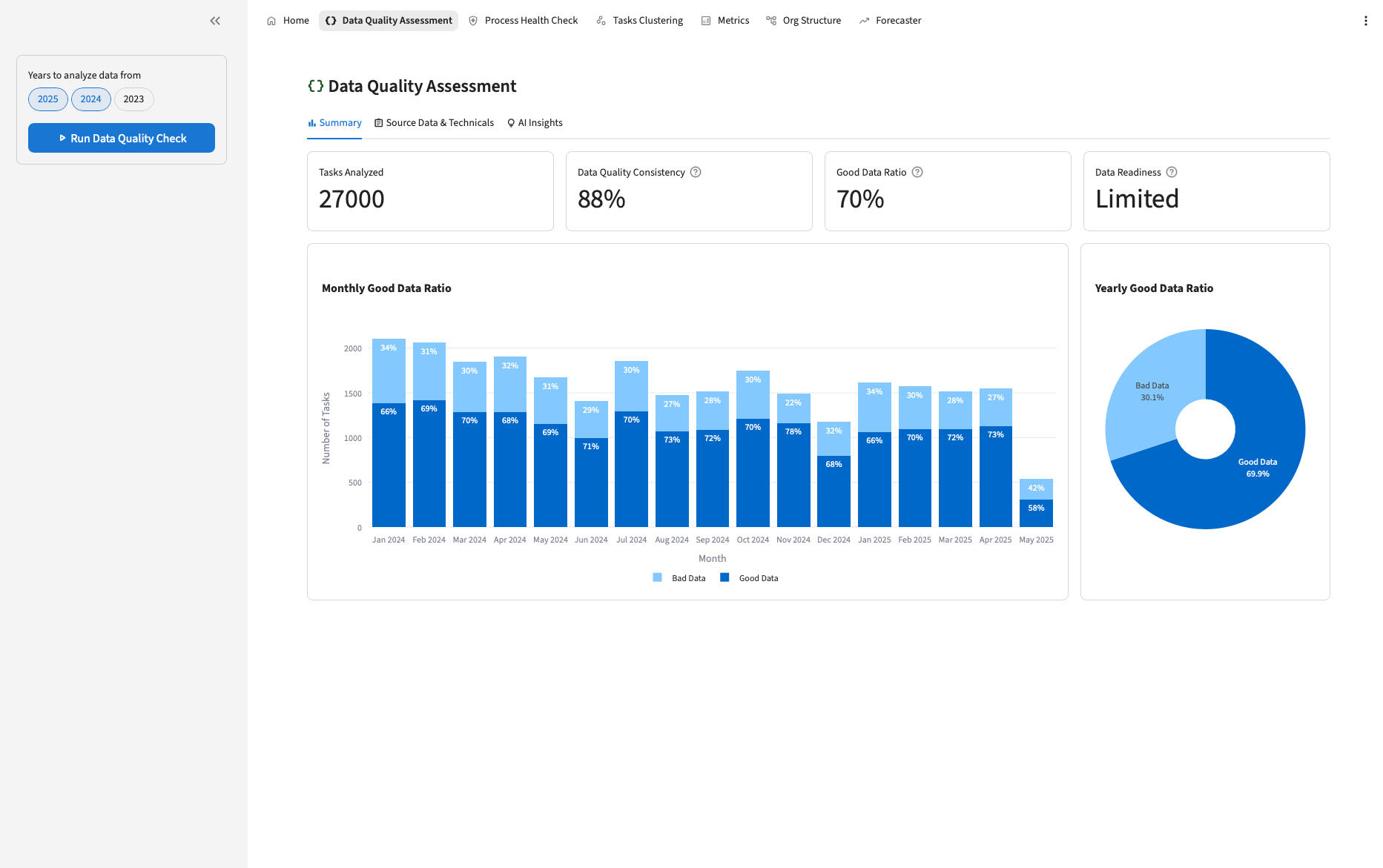Click help icon beside Good Data Ratio
Image resolution: width=1383 pixels, height=868 pixels.
point(917,172)
